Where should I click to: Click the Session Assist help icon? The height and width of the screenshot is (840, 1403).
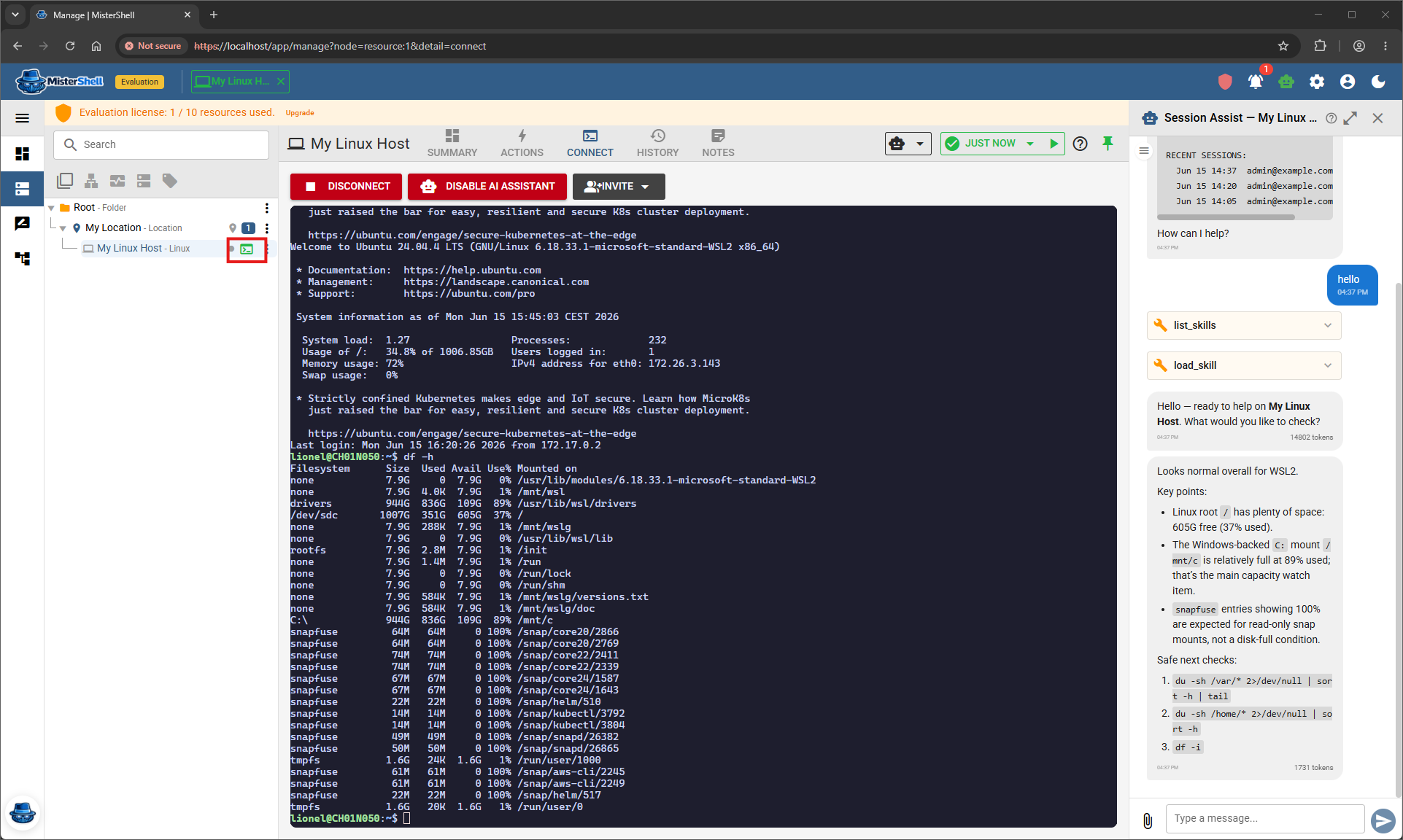[1332, 118]
